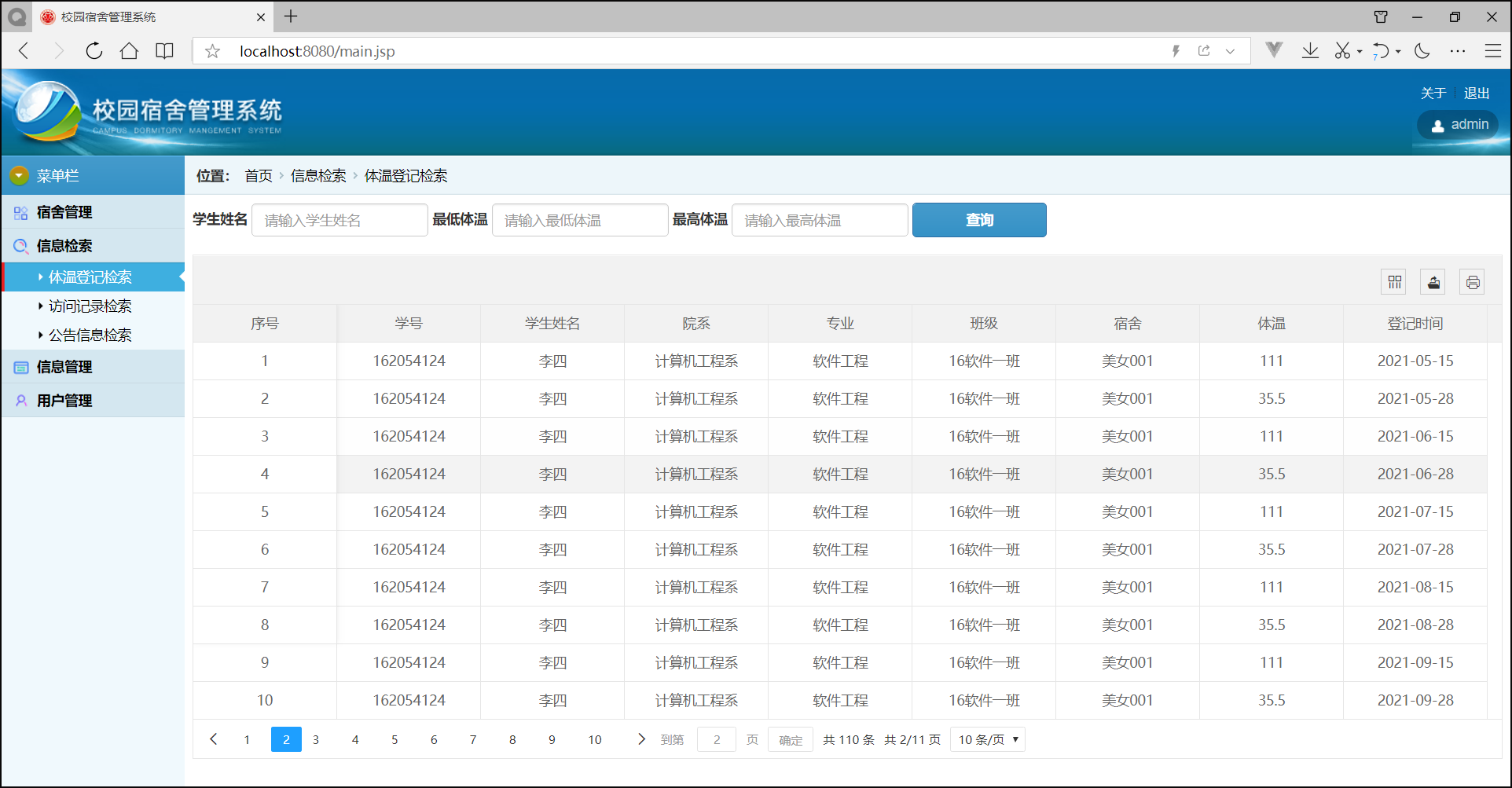
Task: Click the 学号 column header
Action: (x=409, y=324)
